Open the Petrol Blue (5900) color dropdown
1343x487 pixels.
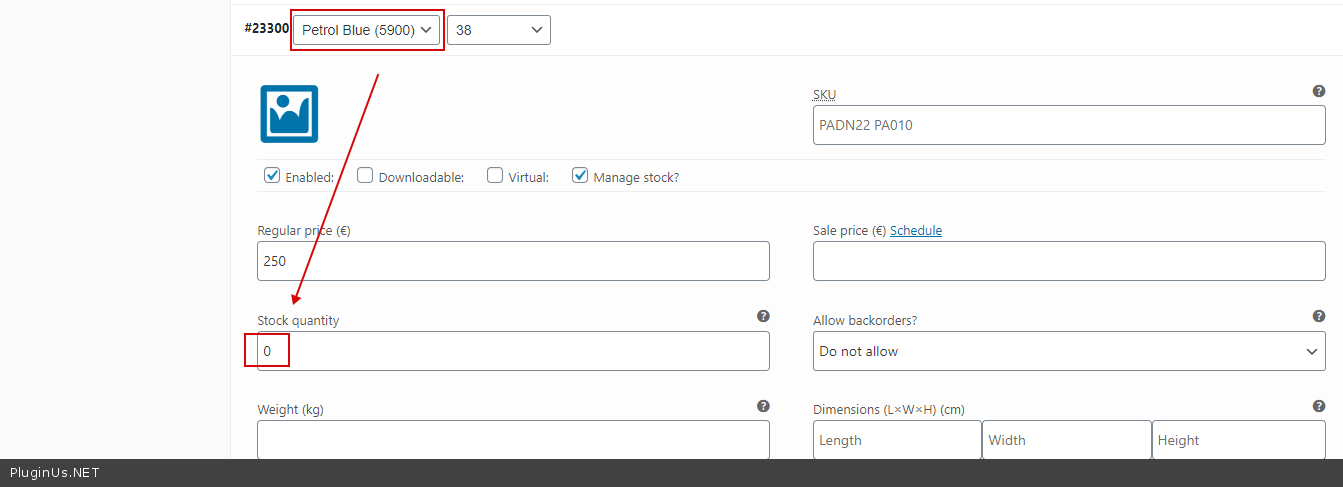367,30
